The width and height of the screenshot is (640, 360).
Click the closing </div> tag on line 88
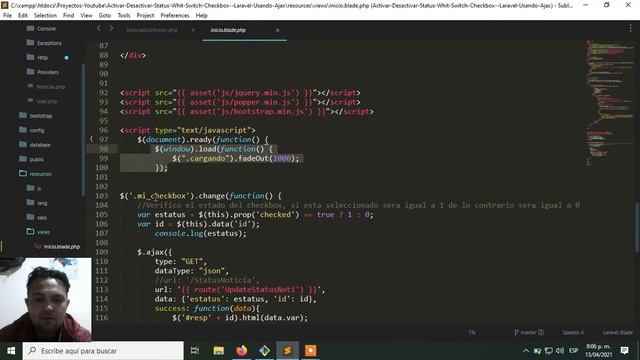coord(133,56)
